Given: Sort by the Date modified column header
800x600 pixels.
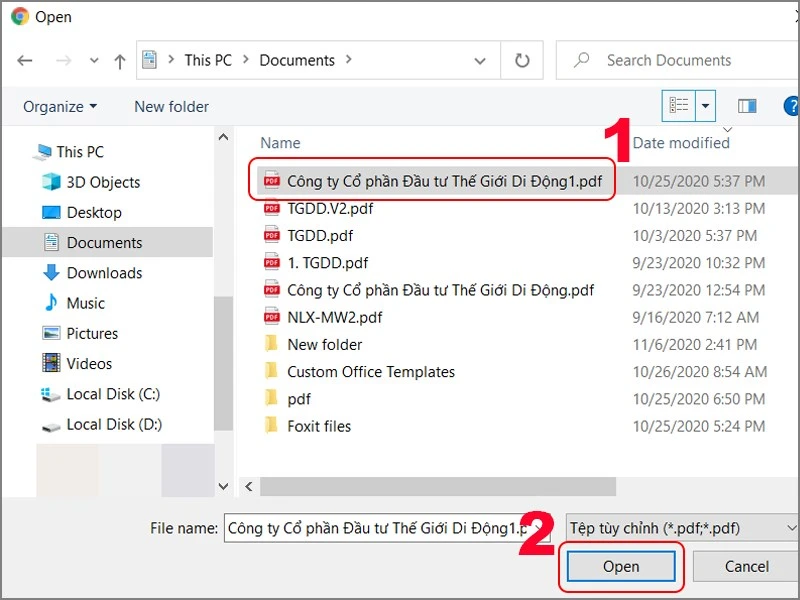Looking at the screenshot, I should coord(681,143).
